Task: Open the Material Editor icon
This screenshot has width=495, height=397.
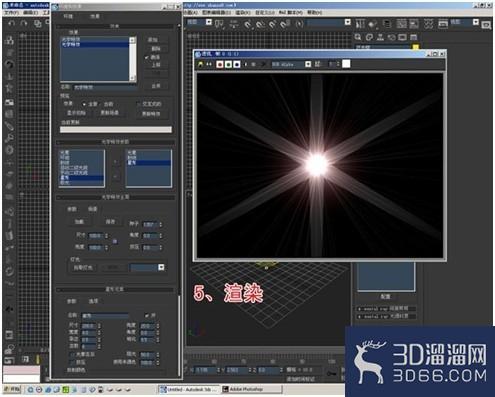Action: (429, 24)
